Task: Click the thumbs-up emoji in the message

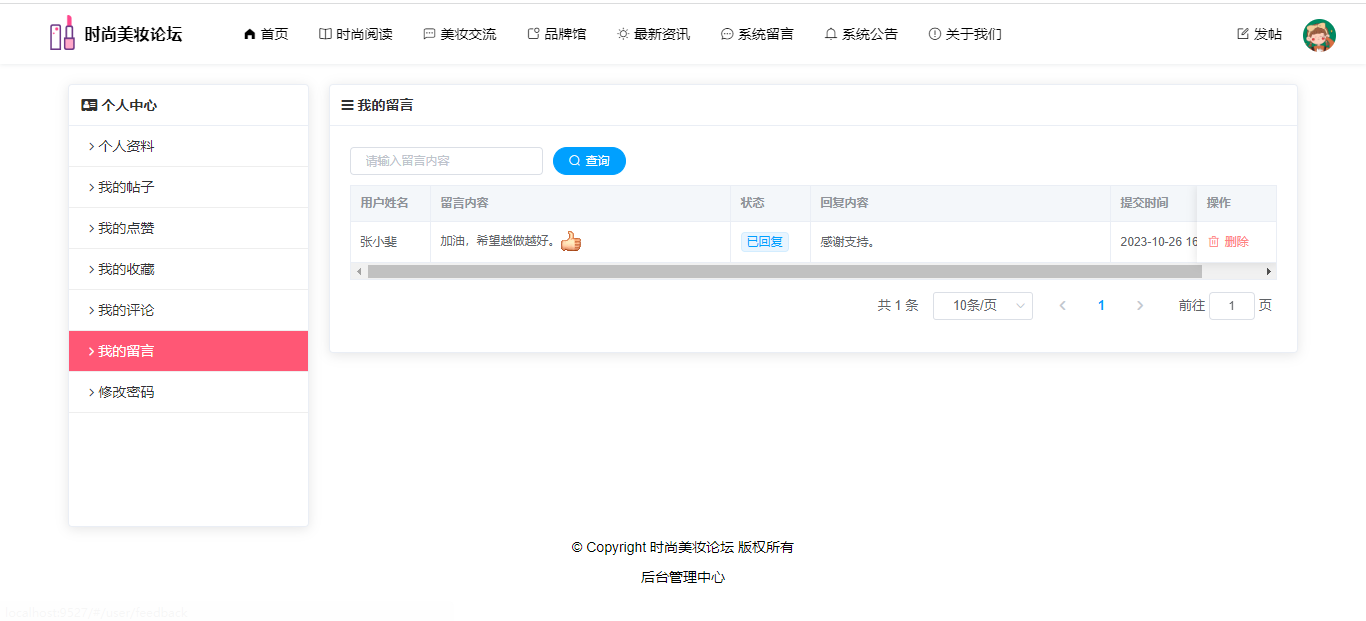Action: click(x=571, y=242)
